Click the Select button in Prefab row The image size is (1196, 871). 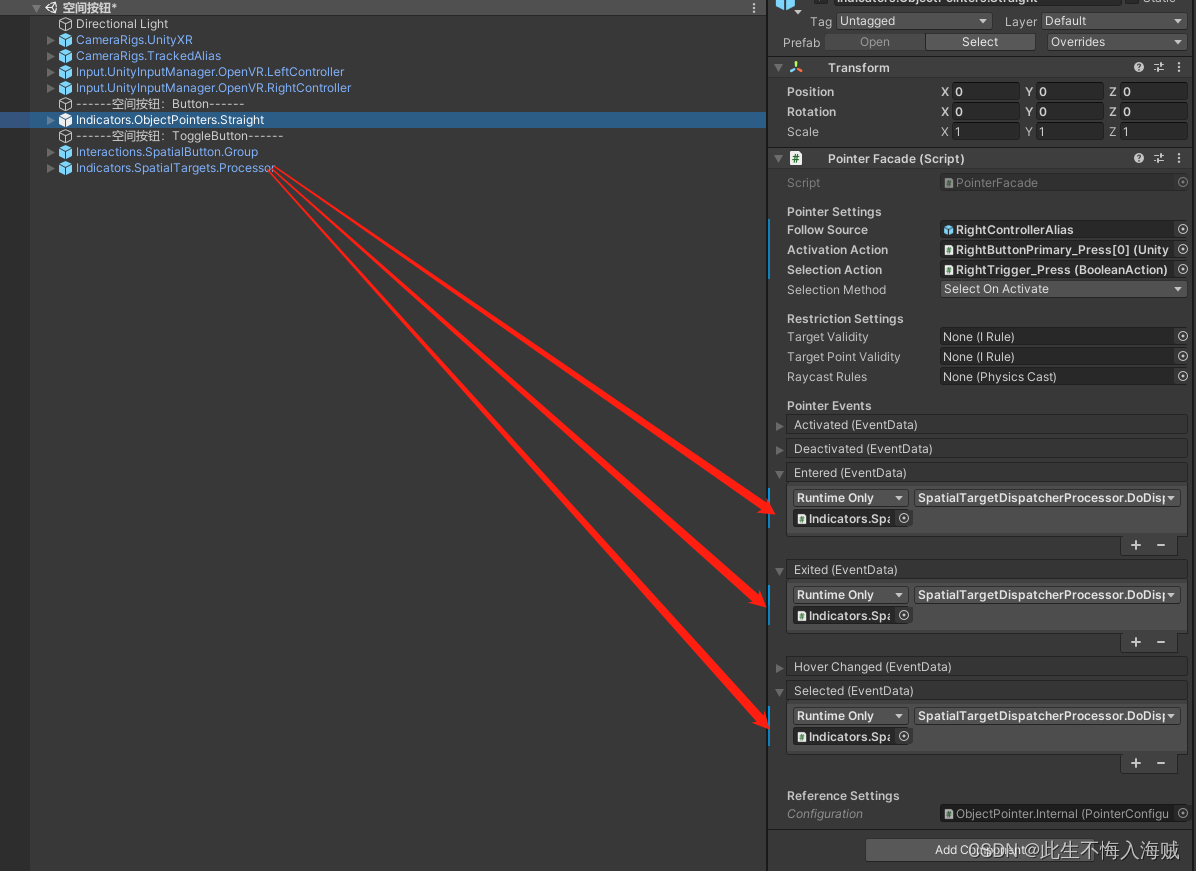(x=979, y=41)
